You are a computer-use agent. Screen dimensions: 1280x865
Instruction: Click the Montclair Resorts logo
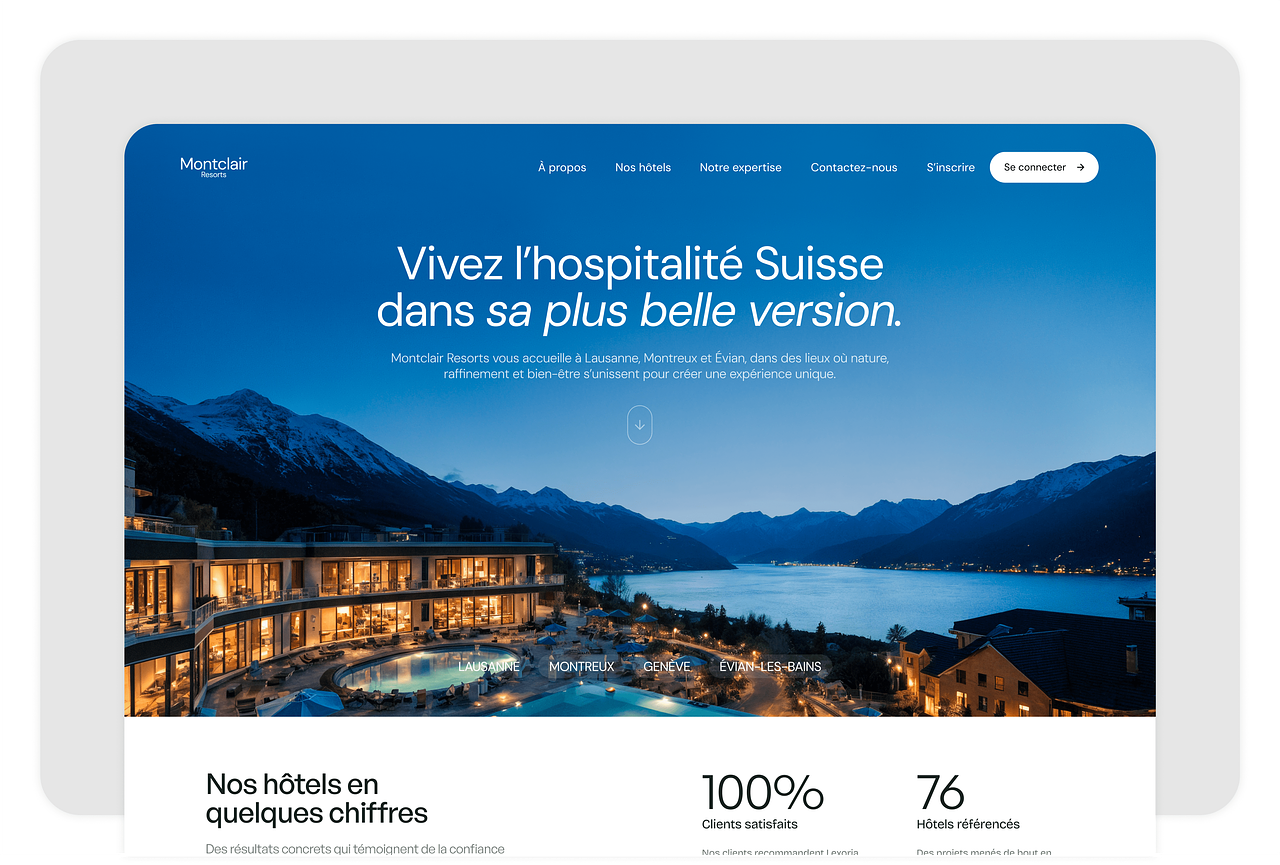[214, 167]
